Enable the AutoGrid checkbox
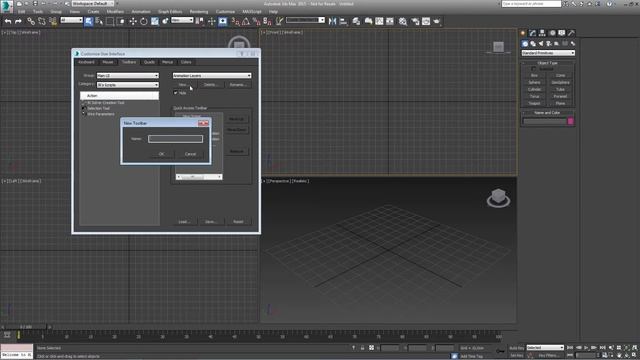 pos(533,69)
